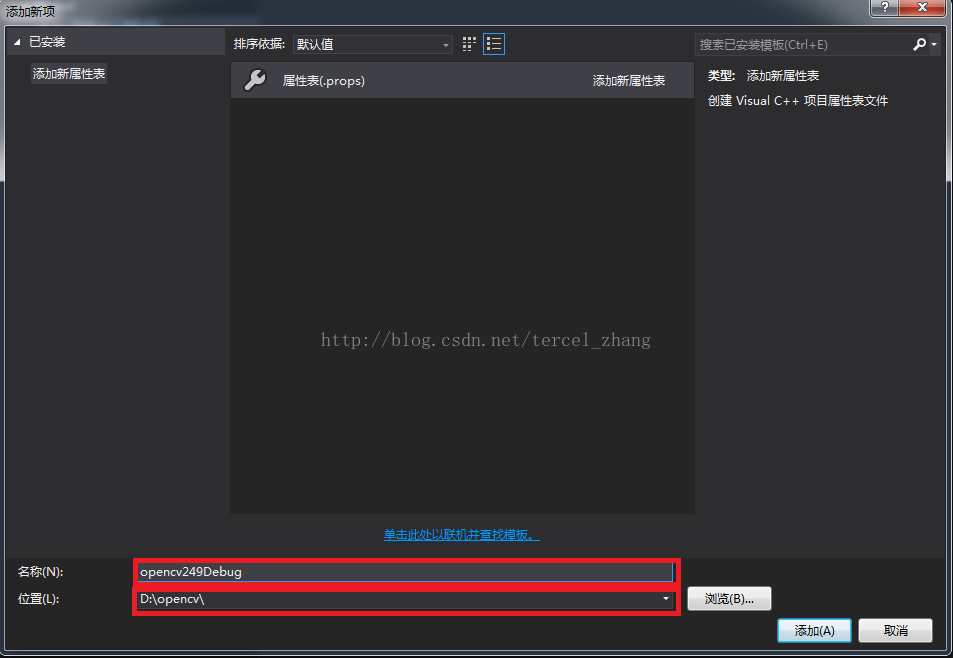Click the help question mark button
Screen dimensions: 953x658
886,7
